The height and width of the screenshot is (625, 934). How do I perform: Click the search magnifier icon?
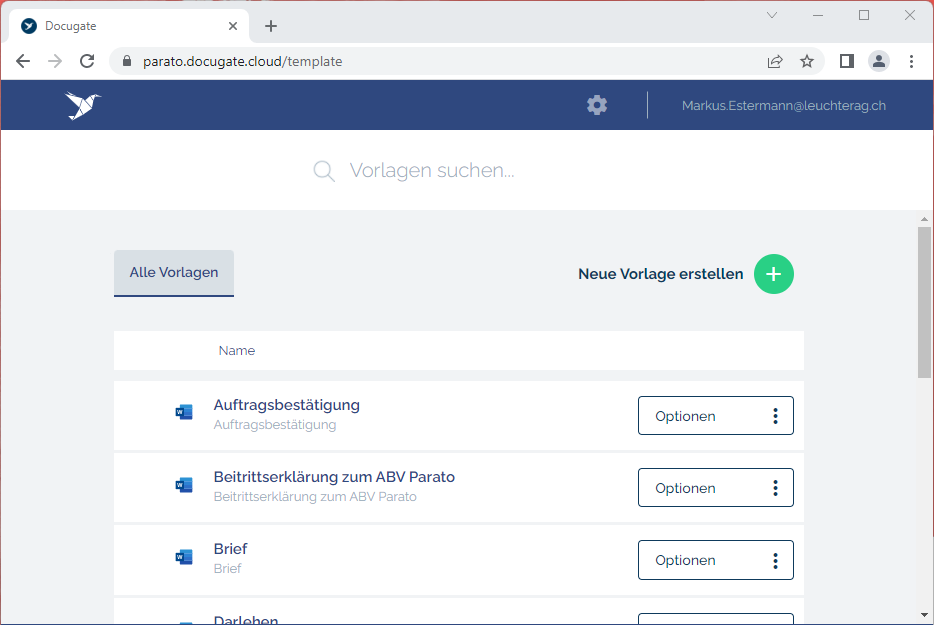tap(324, 171)
